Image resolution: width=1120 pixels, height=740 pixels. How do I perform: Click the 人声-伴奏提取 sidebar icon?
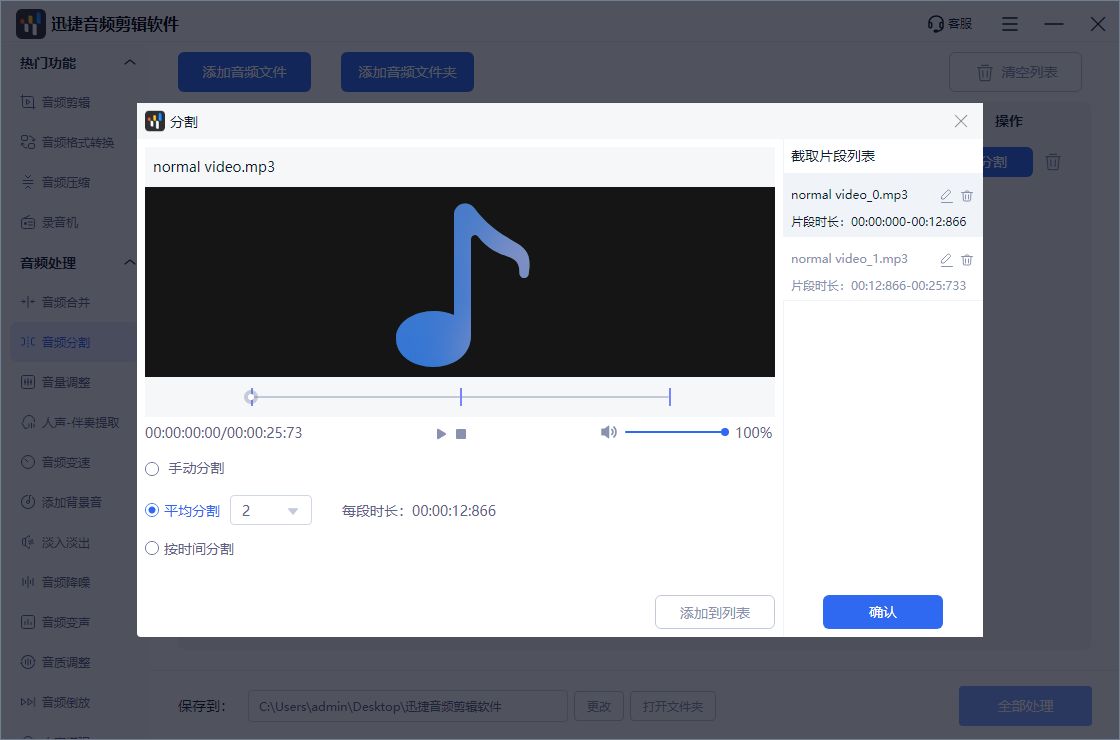coord(28,422)
